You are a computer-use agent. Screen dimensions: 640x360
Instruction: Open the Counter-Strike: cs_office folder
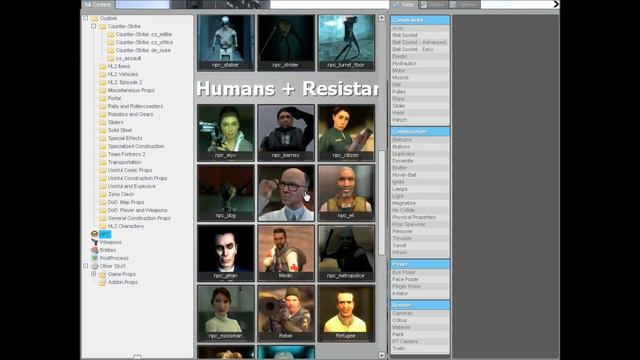pyautogui.click(x=144, y=42)
